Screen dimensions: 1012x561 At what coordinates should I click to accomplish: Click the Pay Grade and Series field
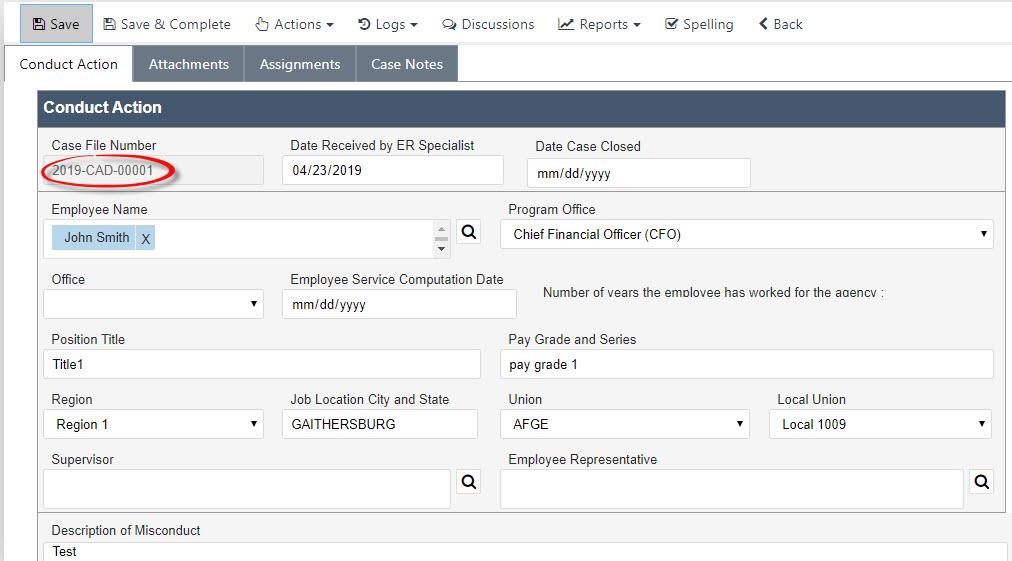(747, 364)
